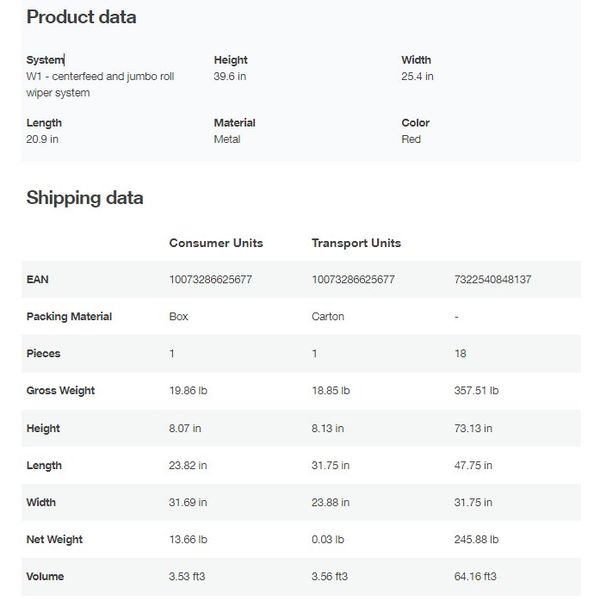Click the Shipping data heading
600x600 pixels.
click(x=85, y=198)
